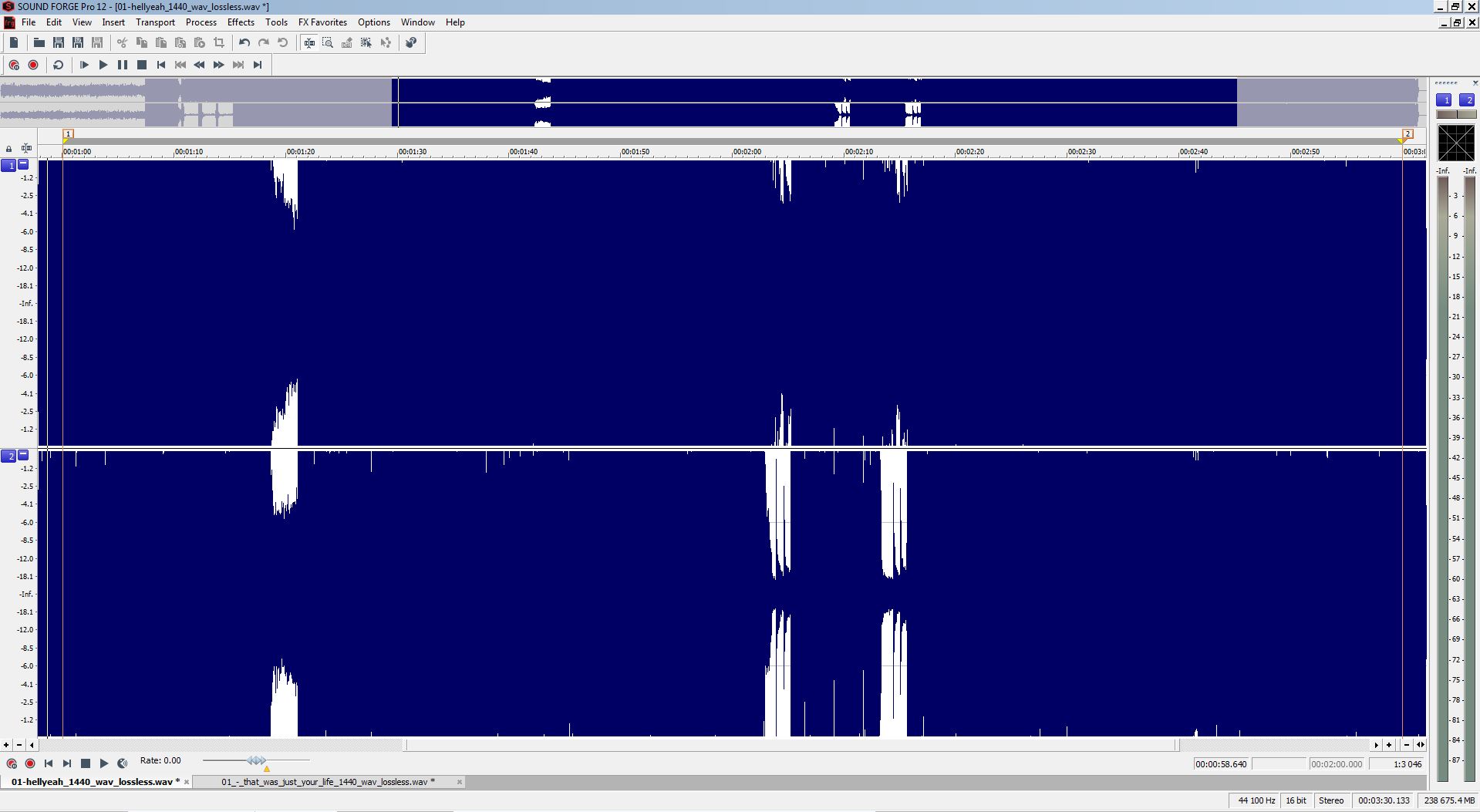Save the file using main toolbar Save icon
The height and width of the screenshot is (812, 1480).
pos(58,43)
